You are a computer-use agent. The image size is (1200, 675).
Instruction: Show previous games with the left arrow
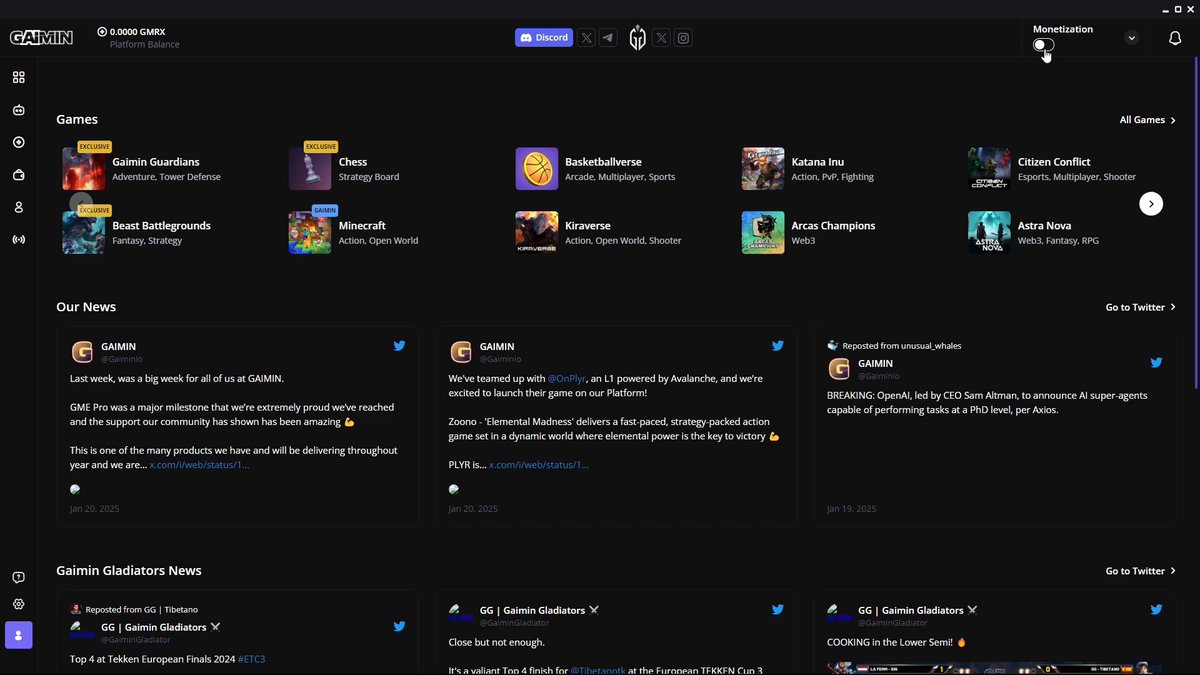pos(81,204)
